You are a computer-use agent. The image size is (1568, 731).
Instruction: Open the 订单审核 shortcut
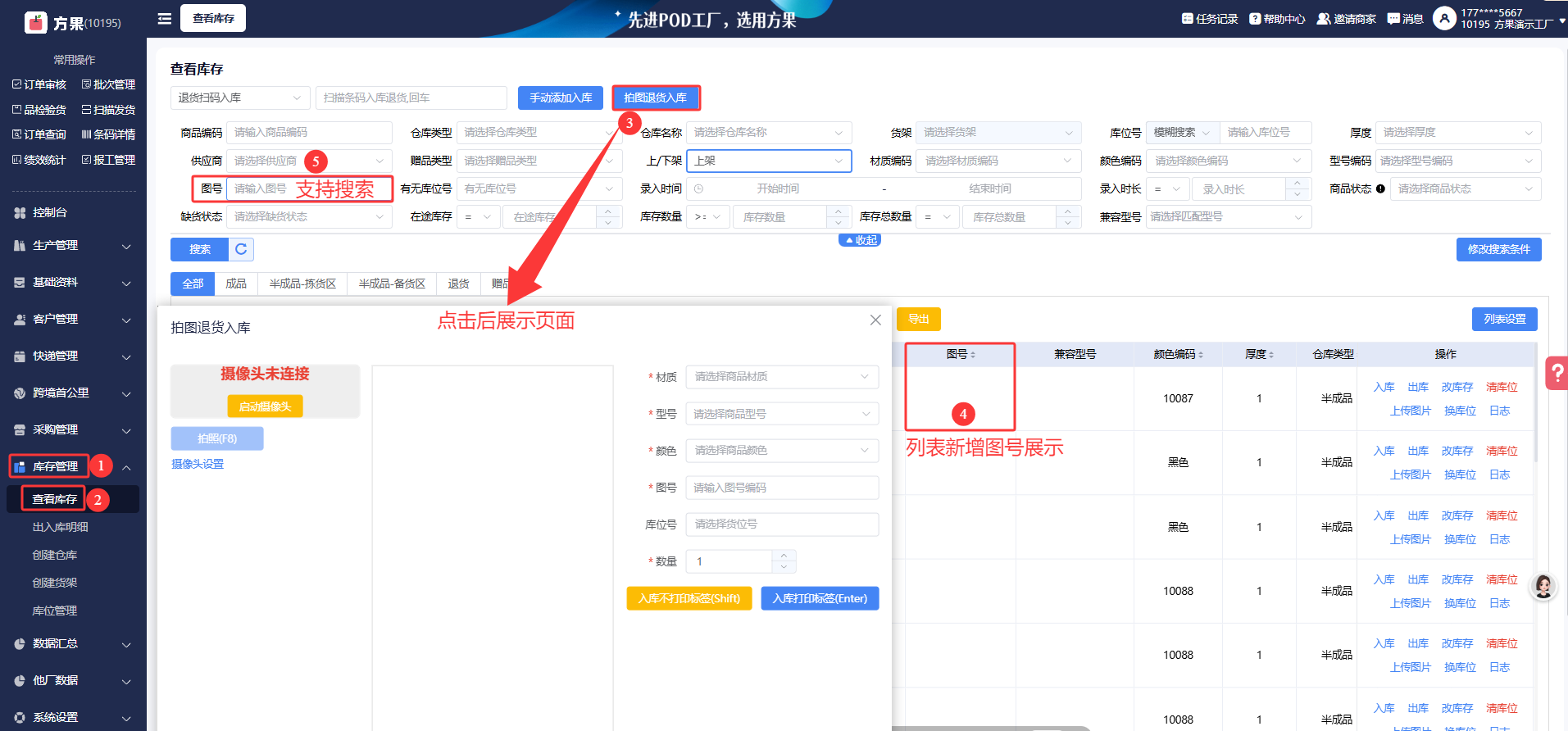pos(39,84)
